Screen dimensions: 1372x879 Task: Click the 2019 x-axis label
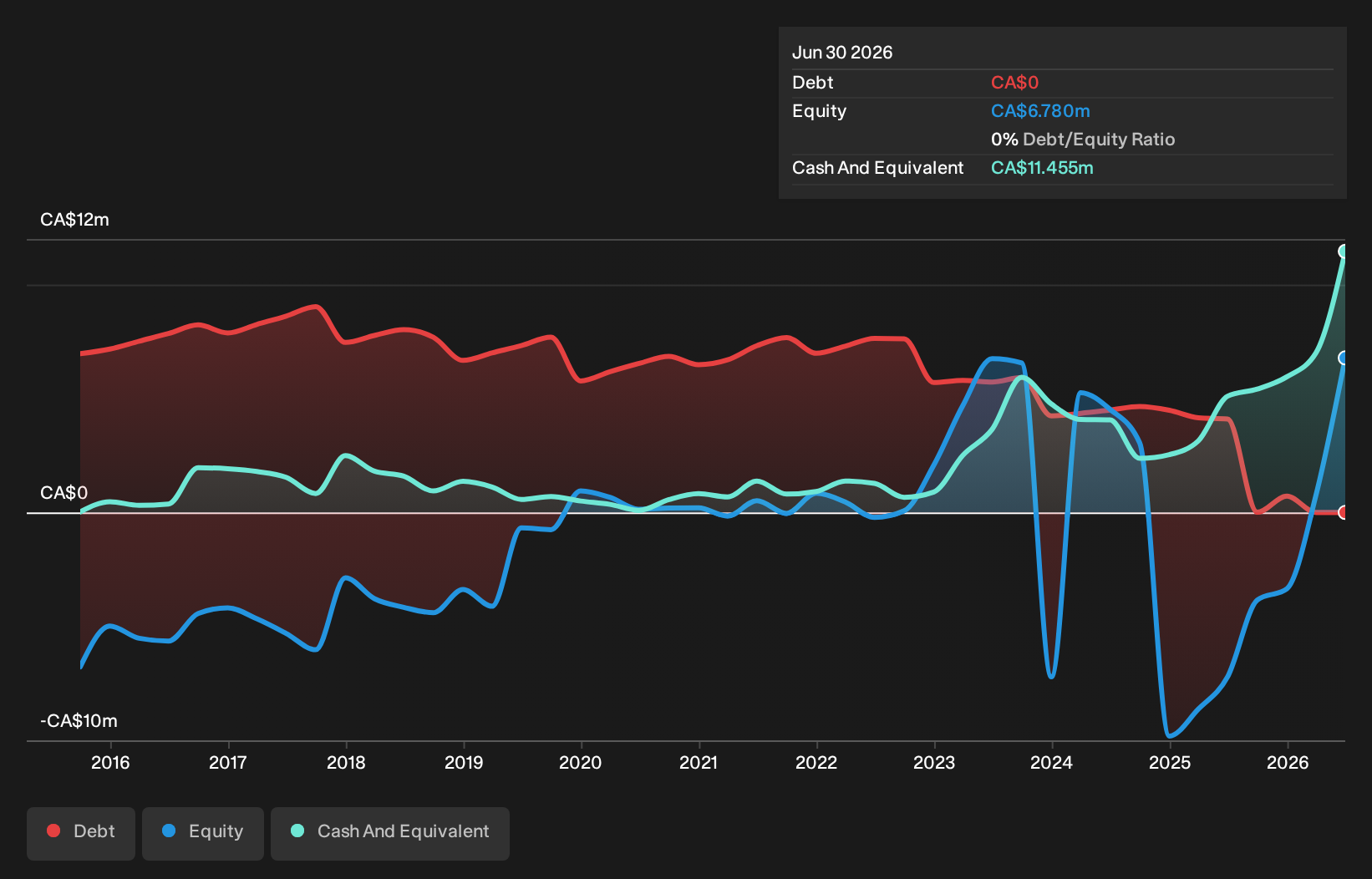pyautogui.click(x=464, y=762)
